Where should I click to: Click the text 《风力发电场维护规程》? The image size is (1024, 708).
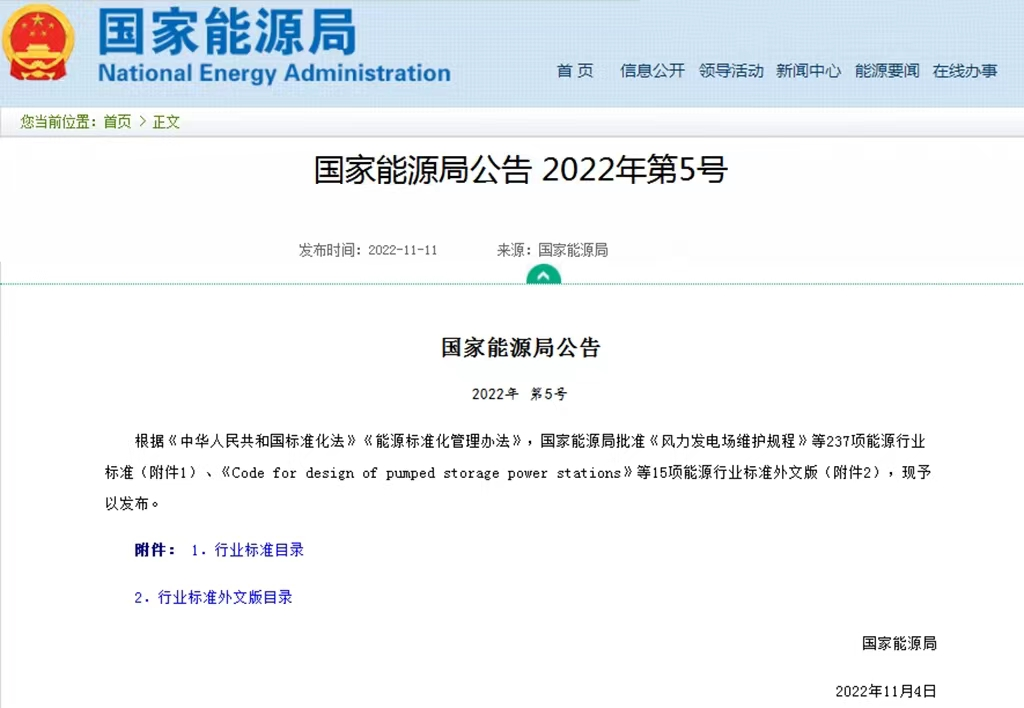[729, 442]
